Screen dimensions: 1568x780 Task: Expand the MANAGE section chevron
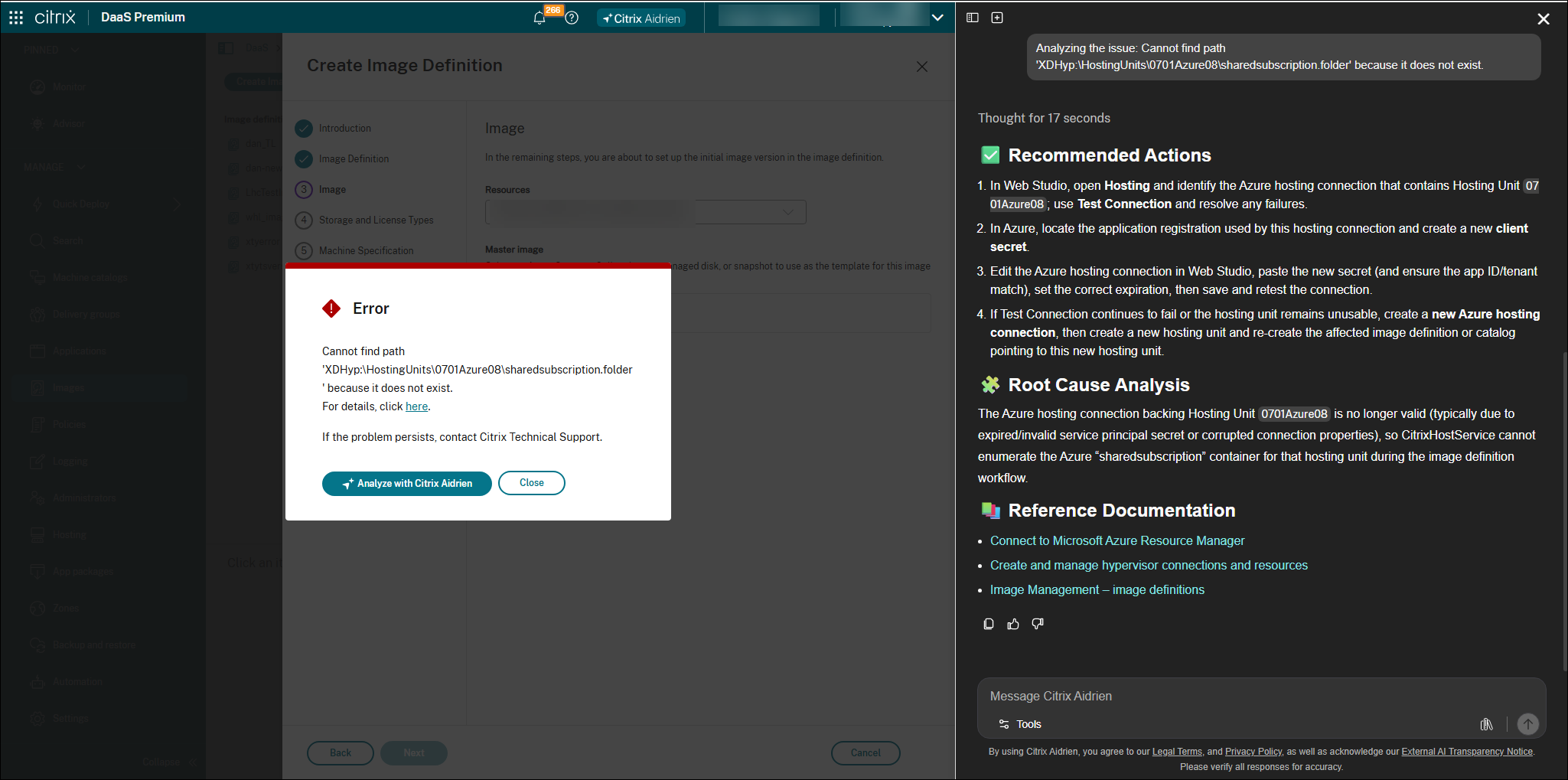click(x=81, y=167)
